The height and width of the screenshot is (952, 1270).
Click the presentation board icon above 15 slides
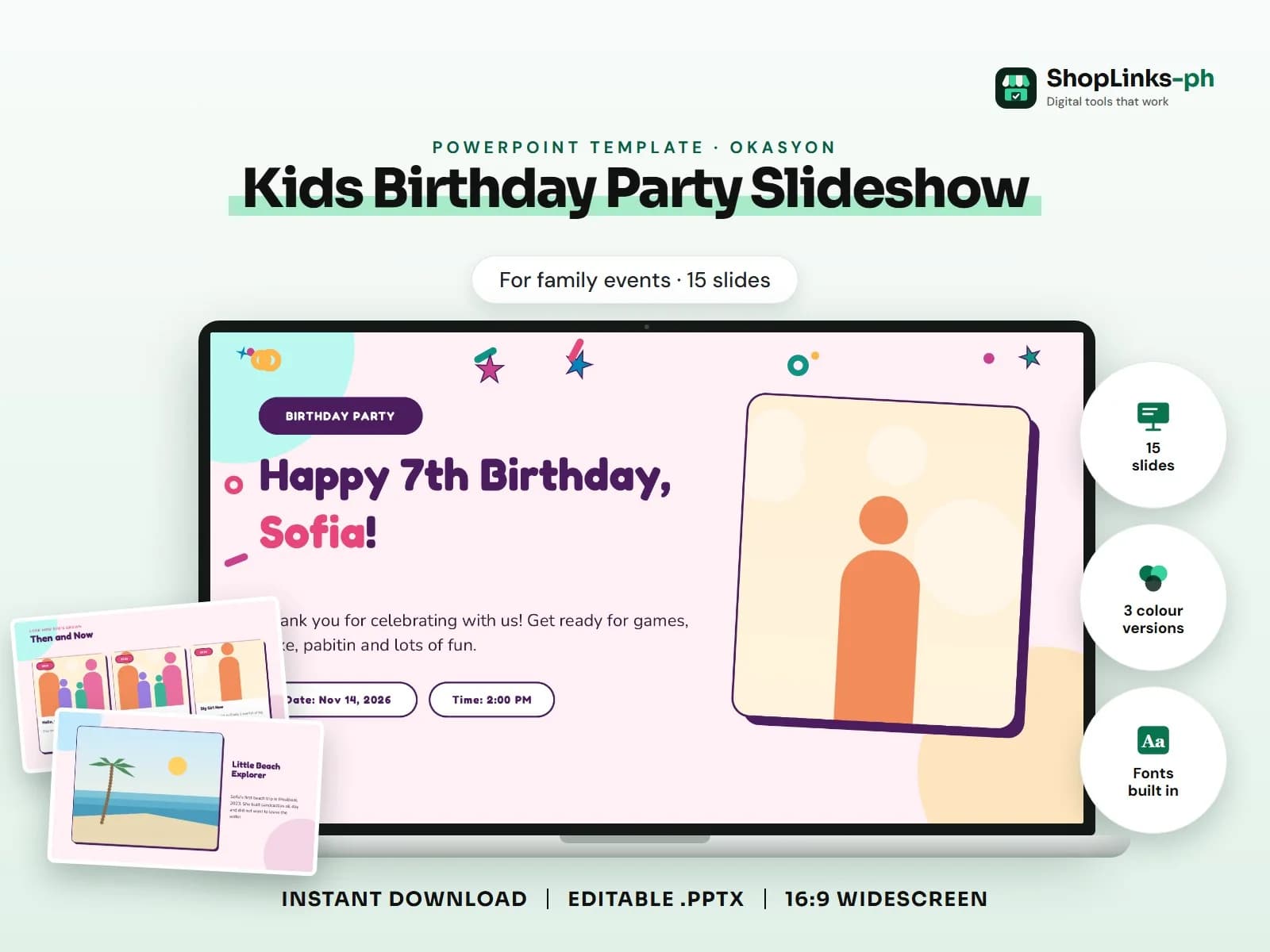coord(1153,417)
